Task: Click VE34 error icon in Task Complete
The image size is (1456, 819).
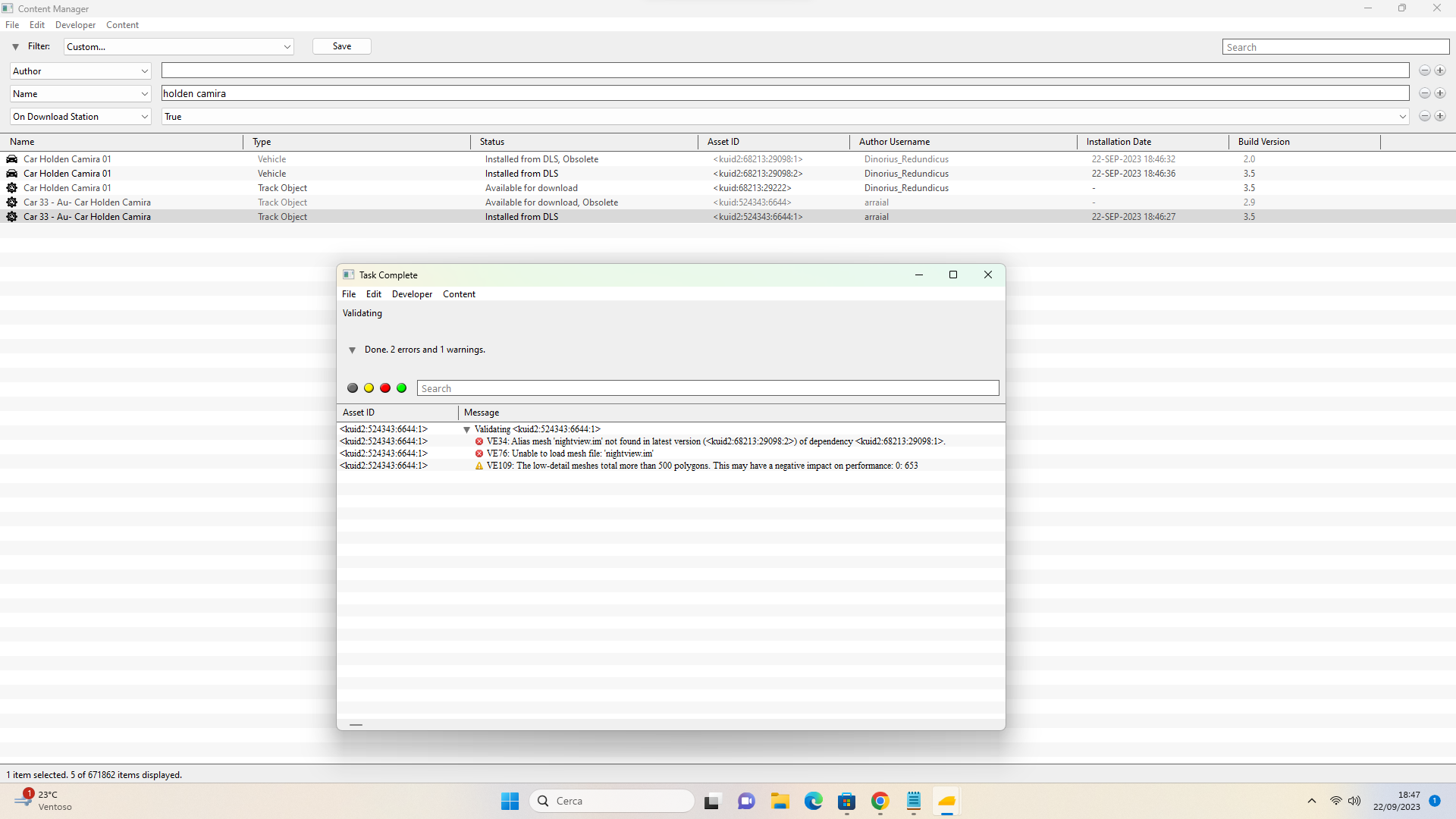Action: click(479, 441)
